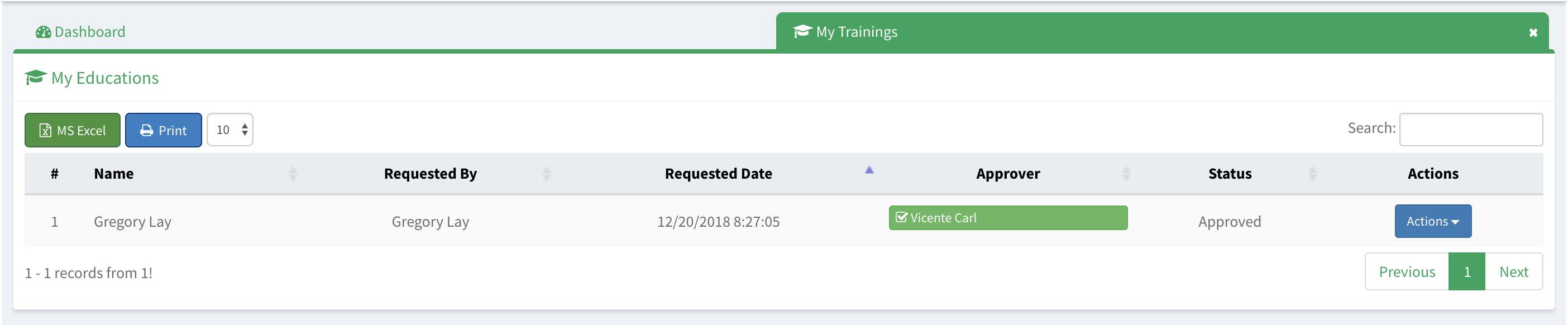
Task: Focus the Search input field
Action: [1470, 130]
